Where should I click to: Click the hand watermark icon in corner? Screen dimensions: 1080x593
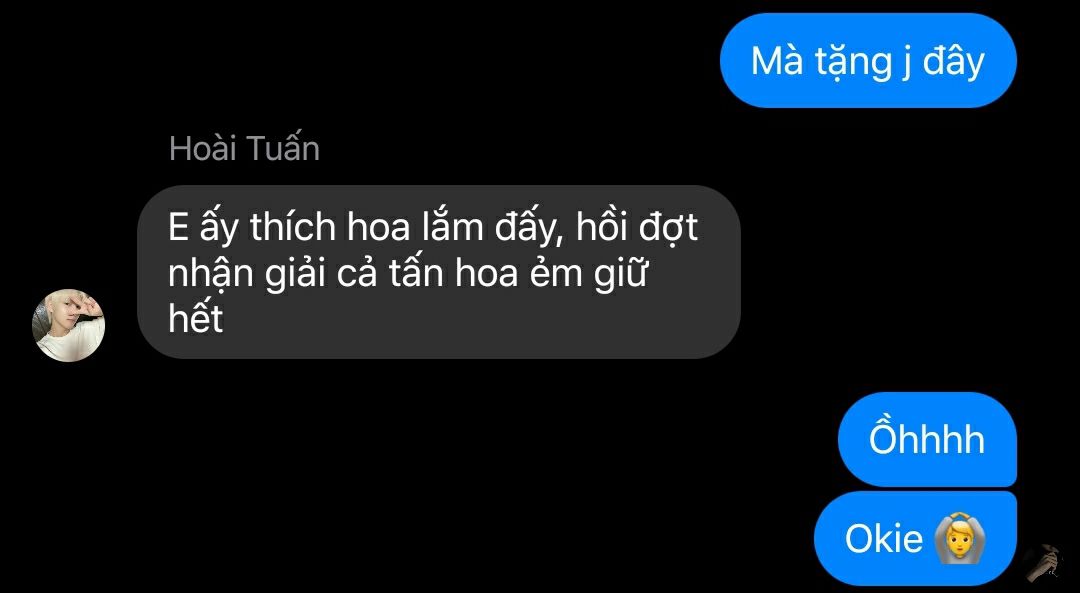pos(1042,563)
